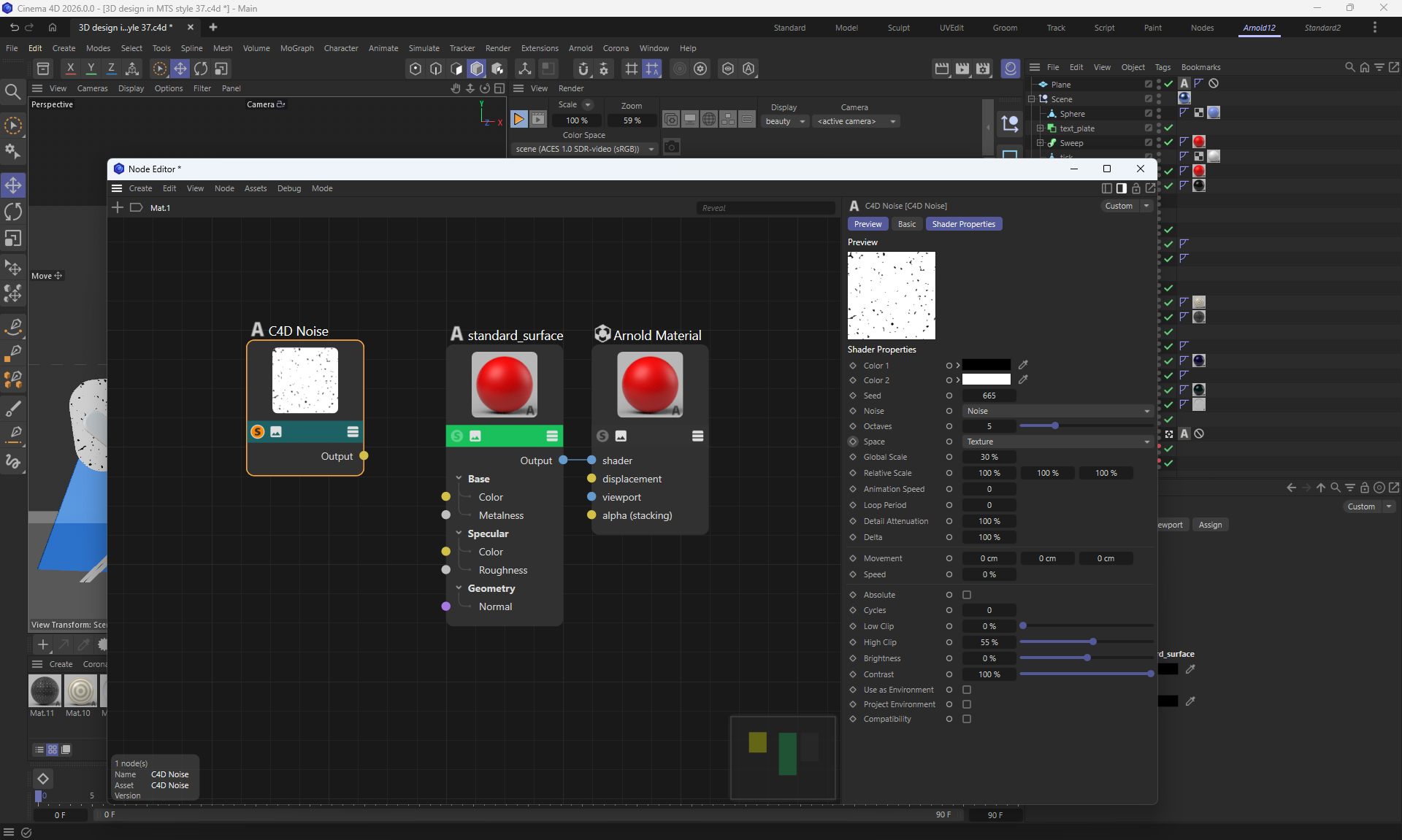Click the Arnold render play button
Screen dimensions: 1402x840
[x=518, y=119]
